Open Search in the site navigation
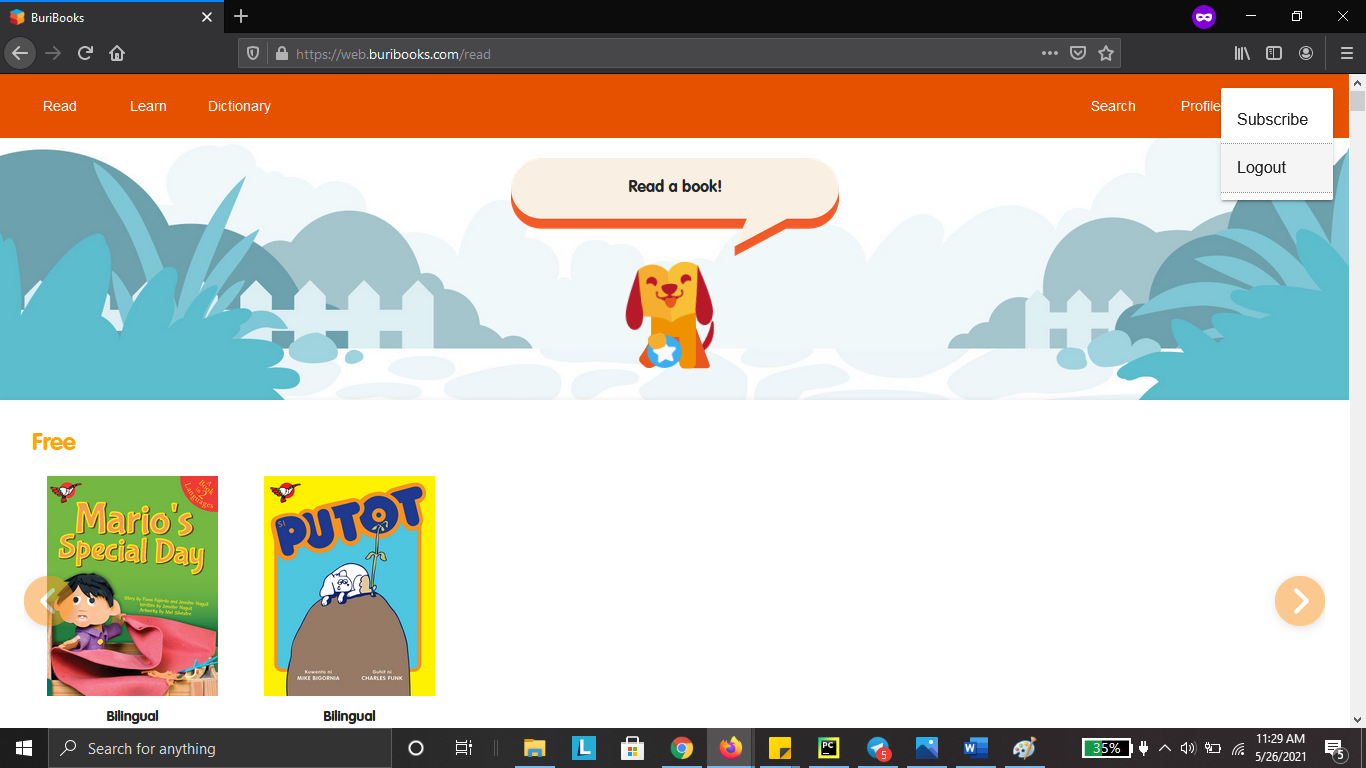Image resolution: width=1366 pixels, height=768 pixels. click(x=1113, y=106)
